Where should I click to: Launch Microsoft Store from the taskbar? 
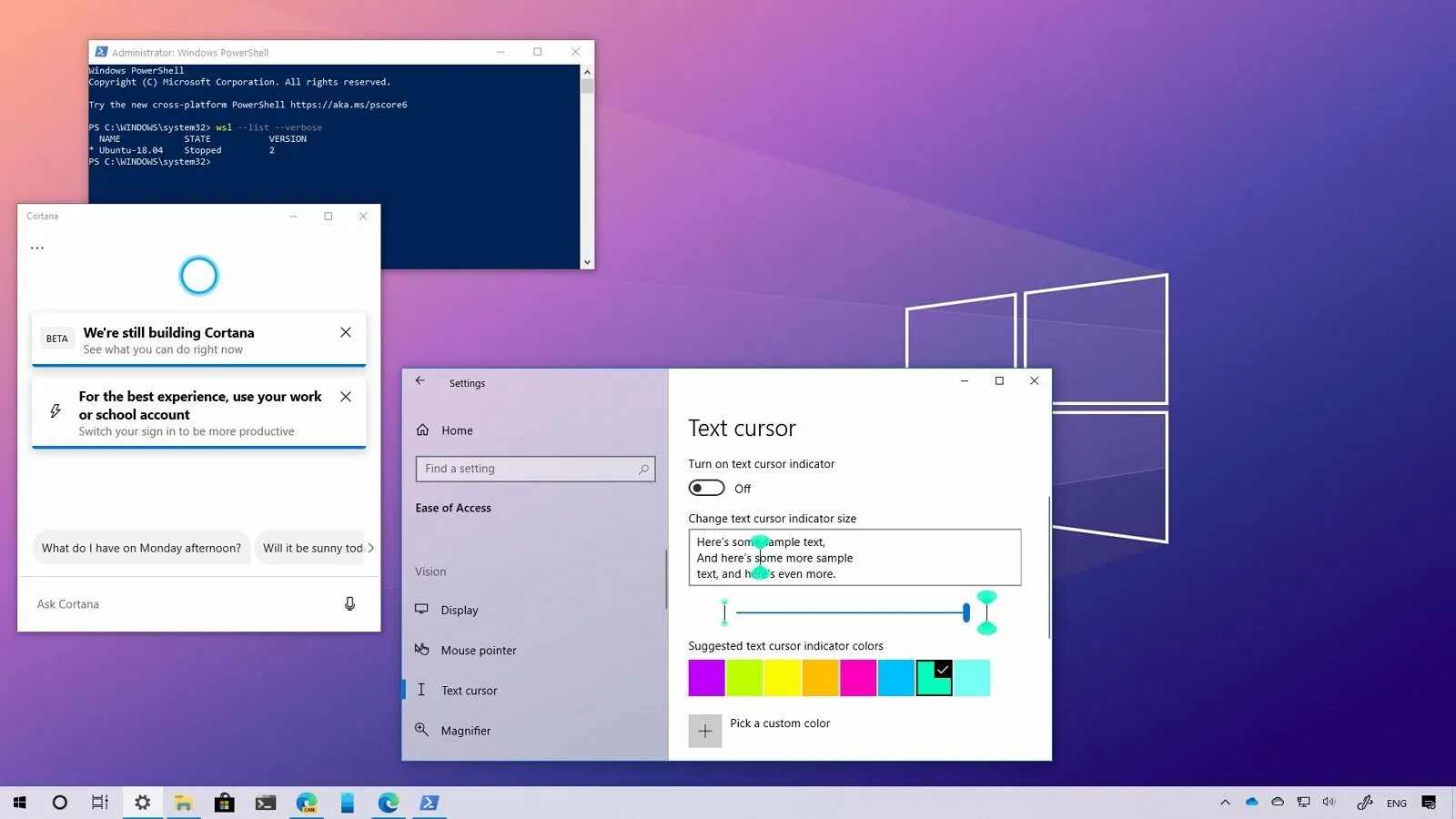[225, 803]
